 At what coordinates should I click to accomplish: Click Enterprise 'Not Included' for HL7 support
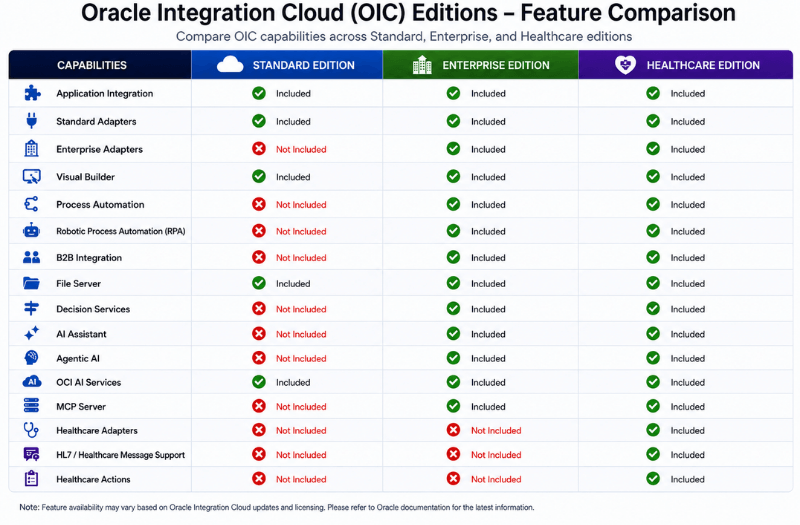(x=496, y=455)
